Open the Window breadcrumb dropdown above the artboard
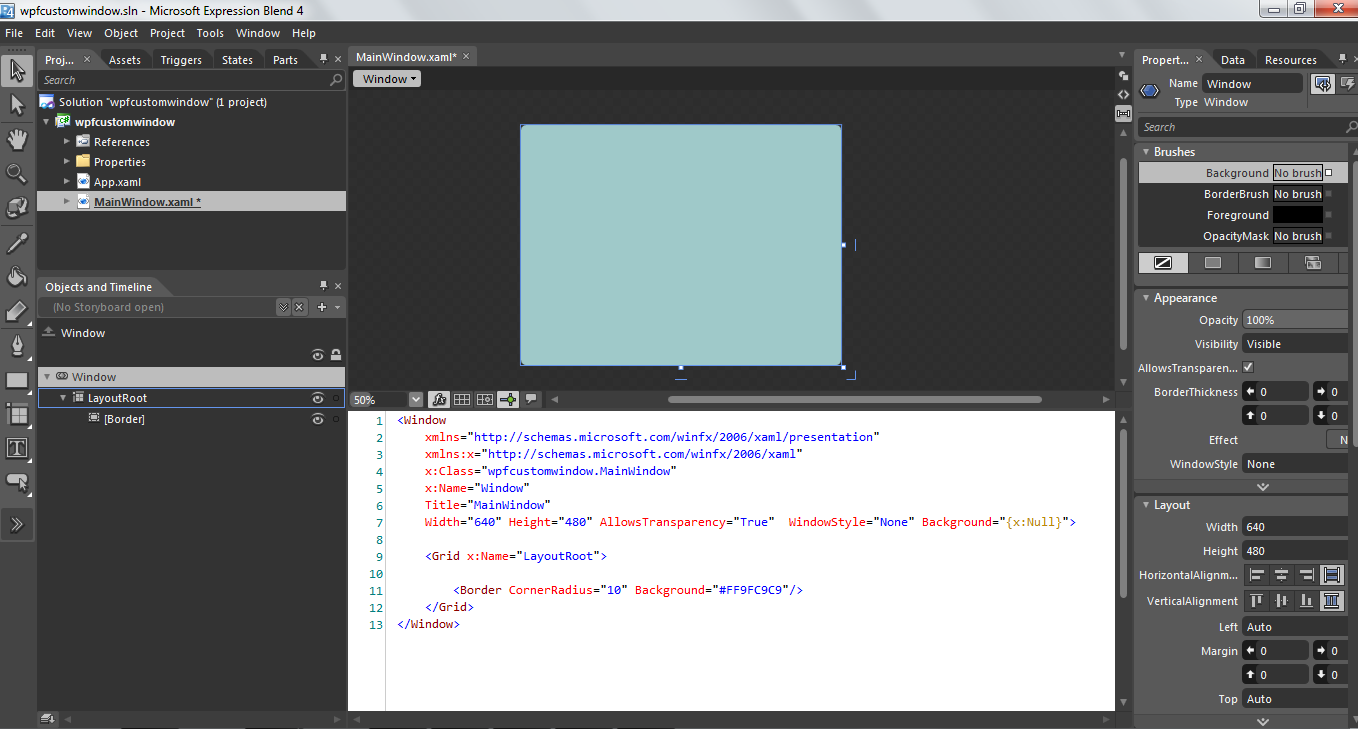 (x=386, y=78)
